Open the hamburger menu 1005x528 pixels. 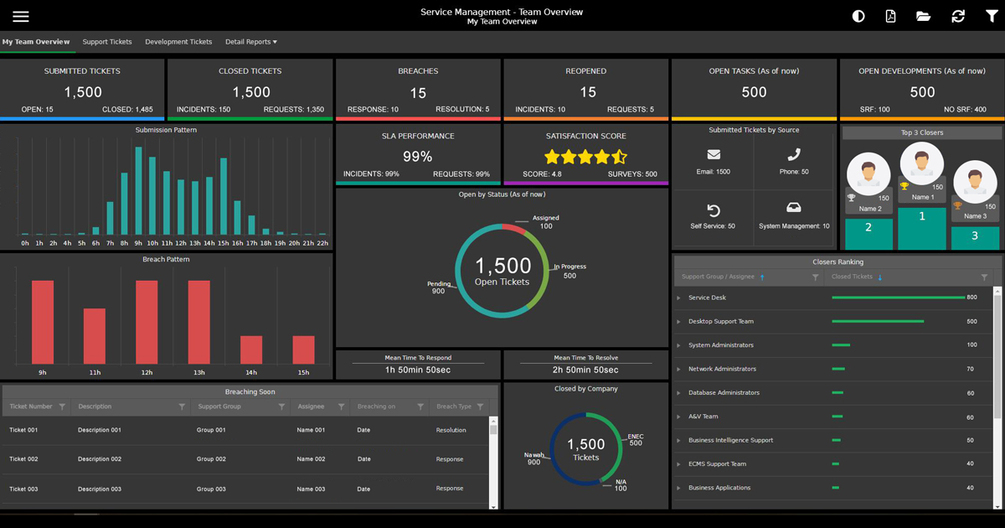21,17
